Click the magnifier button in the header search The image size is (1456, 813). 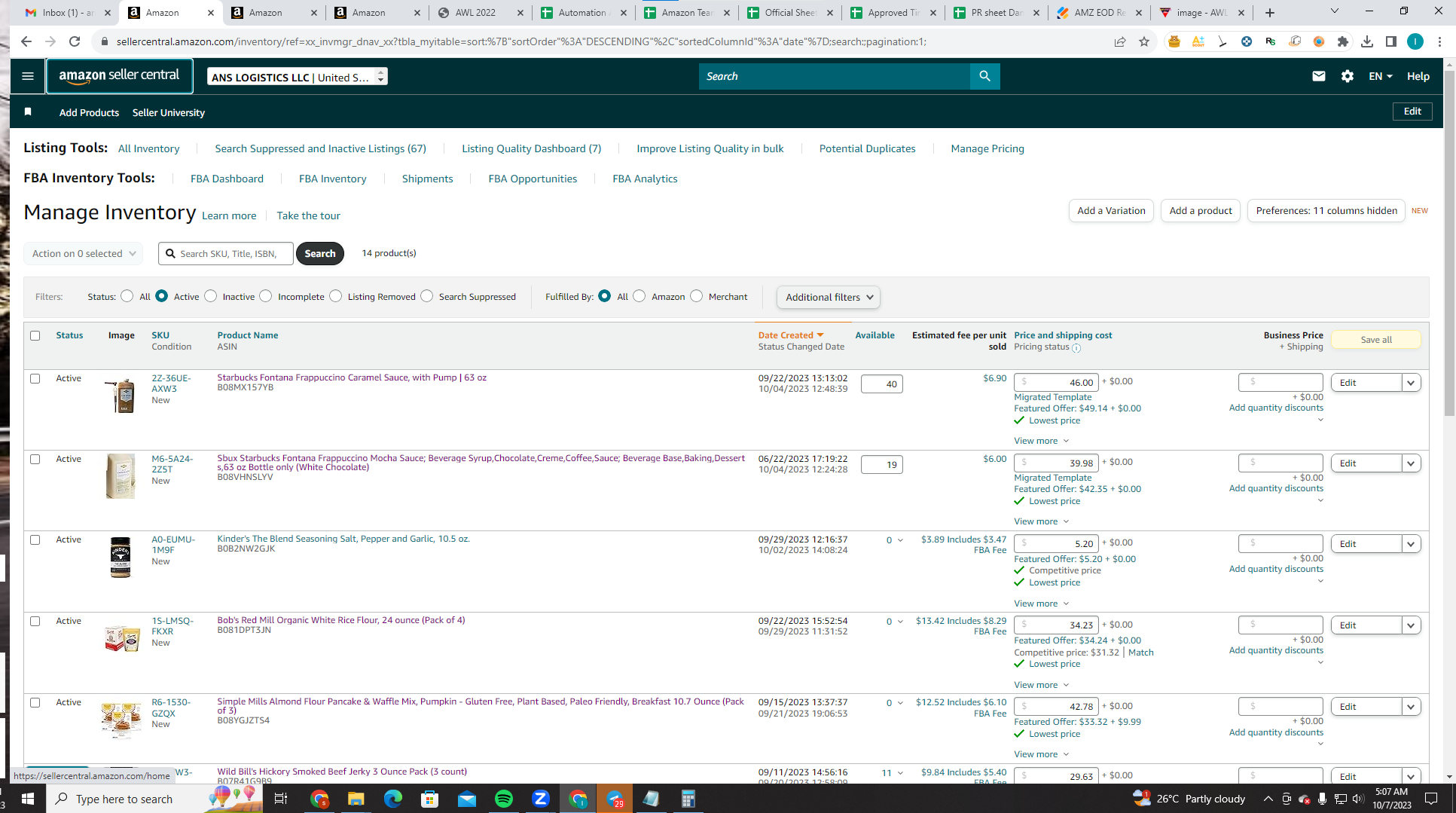coord(984,76)
